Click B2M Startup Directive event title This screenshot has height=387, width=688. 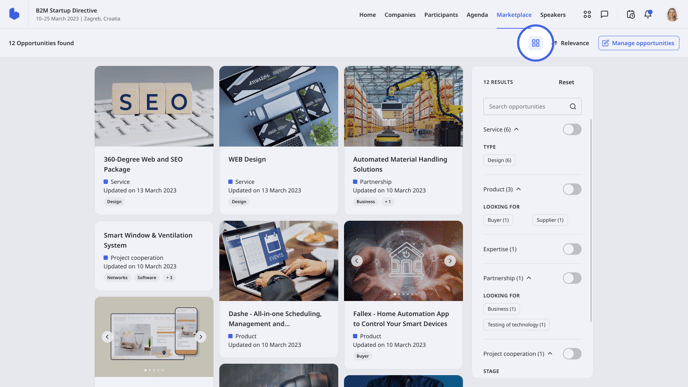66,11
